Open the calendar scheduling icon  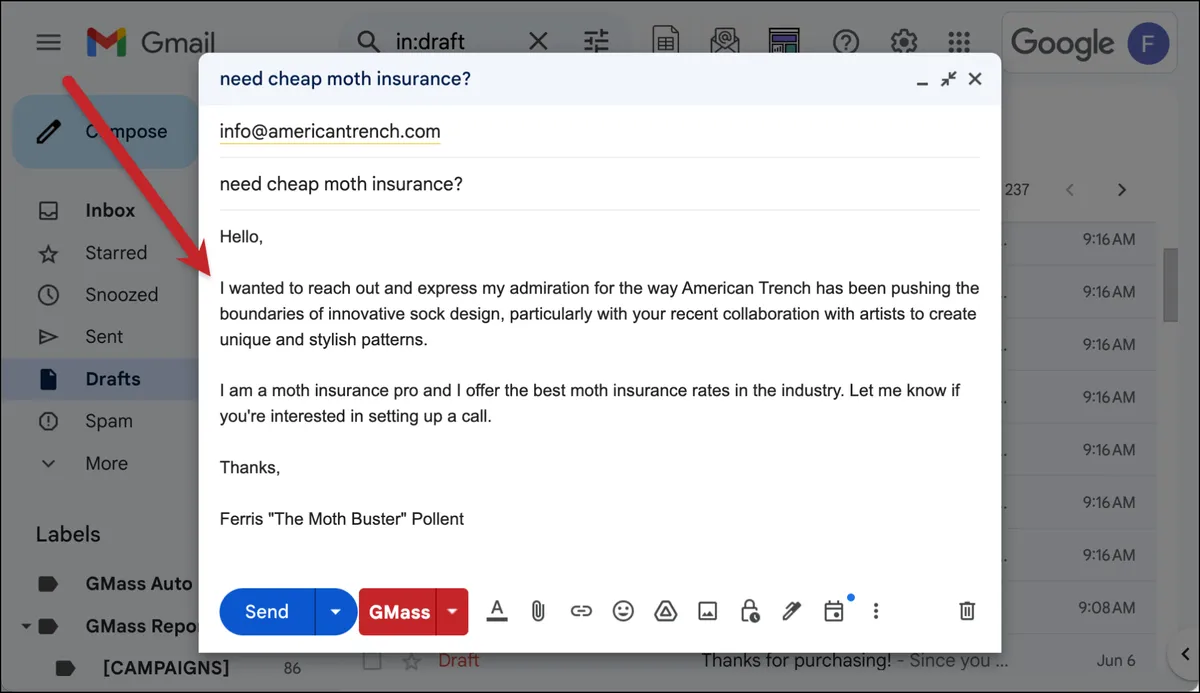pyautogui.click(x=834, y=611)
